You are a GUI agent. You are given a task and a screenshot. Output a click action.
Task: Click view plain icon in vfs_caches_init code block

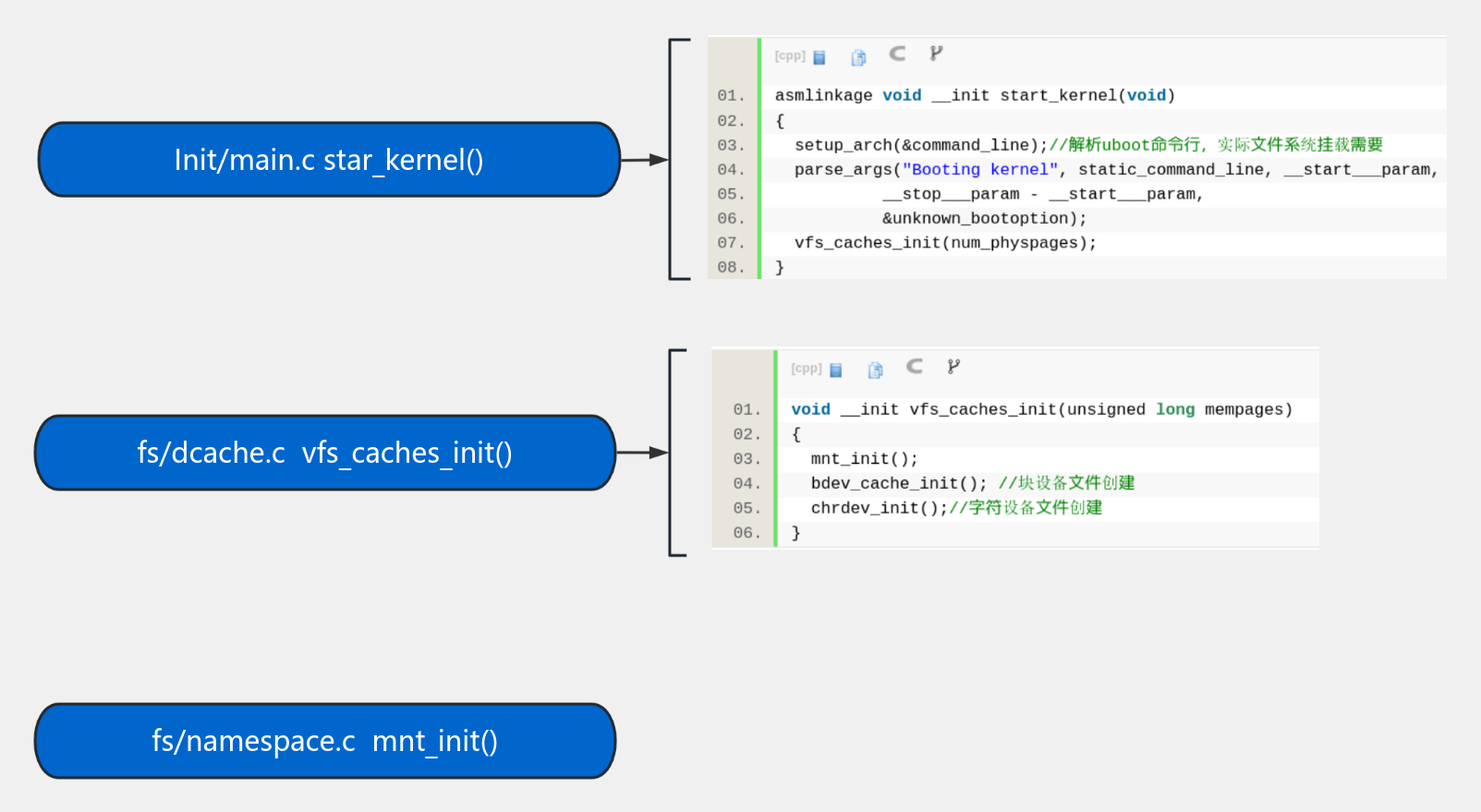835,370
